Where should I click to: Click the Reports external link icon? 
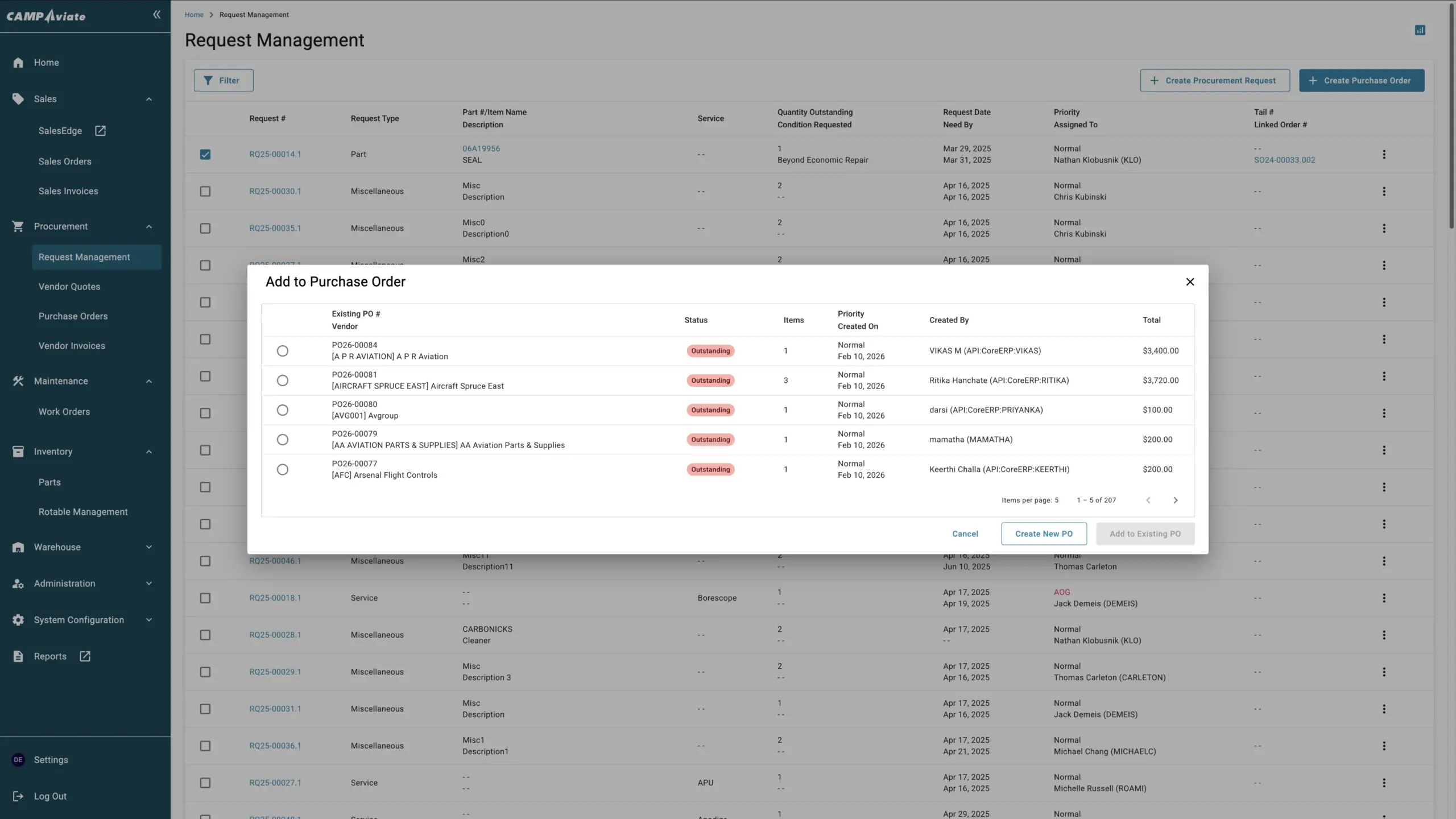pos(85,656)
